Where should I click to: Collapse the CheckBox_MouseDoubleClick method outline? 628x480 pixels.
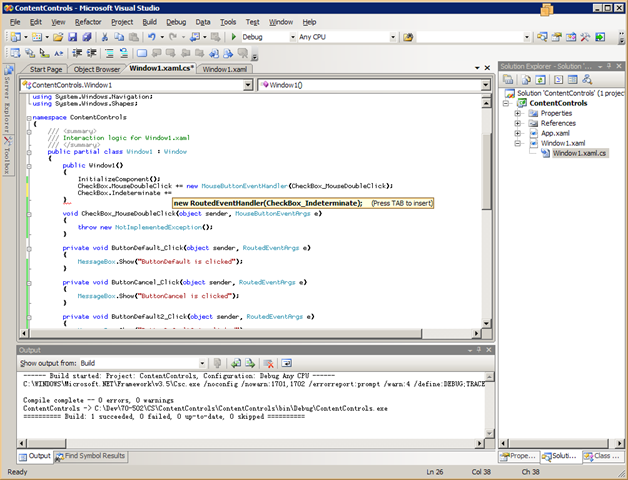point(29,214)
